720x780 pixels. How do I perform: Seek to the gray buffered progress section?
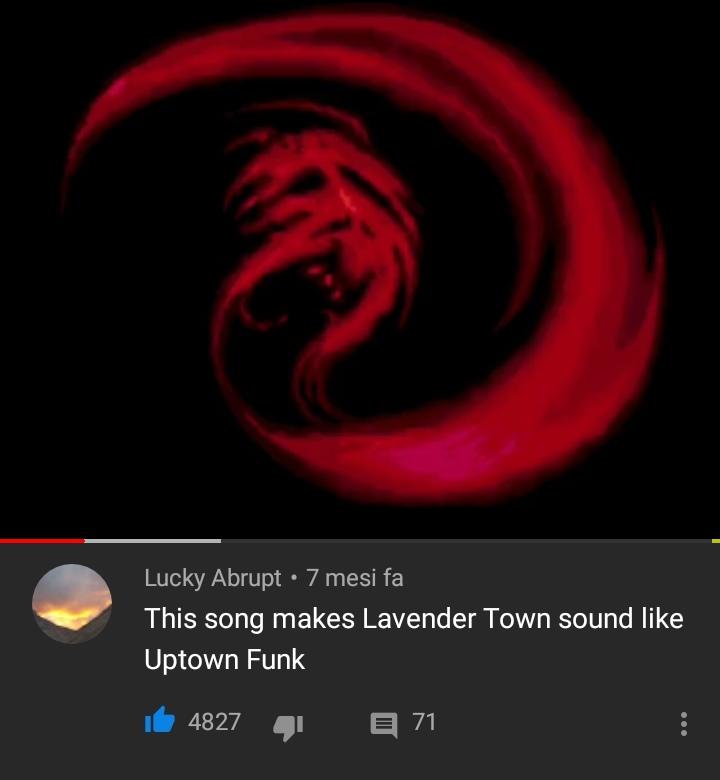pyautogui.click(x=153, y=541)
